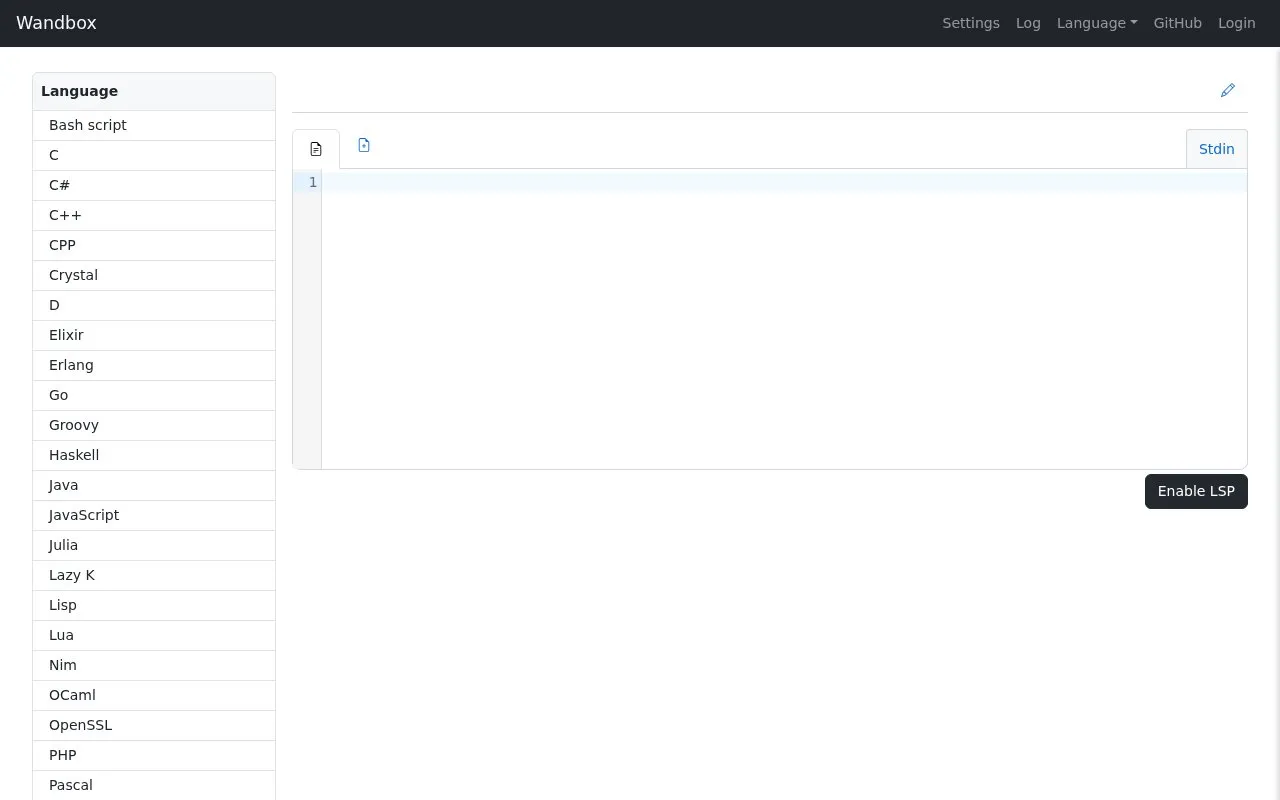Click the Login link

pos(1236,23)
